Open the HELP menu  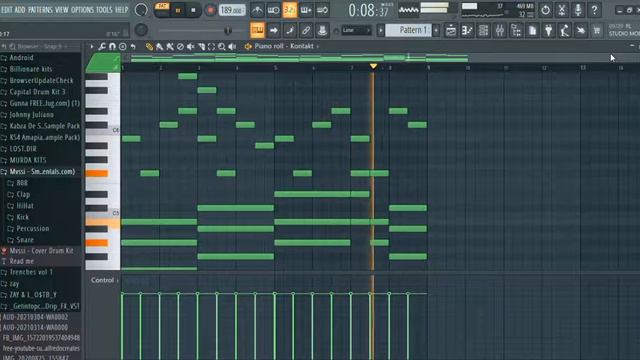pos(122,10)
